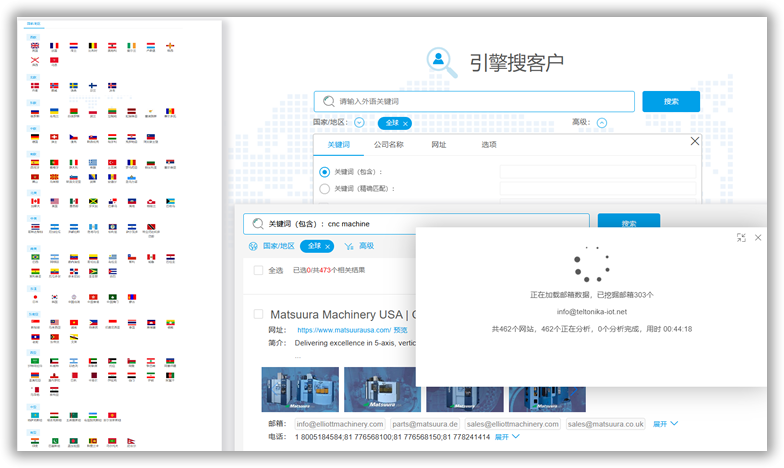Open the 高级 filter in results toolbar
This screenshot has height=468, width=784.
click(x=360, y=246)
